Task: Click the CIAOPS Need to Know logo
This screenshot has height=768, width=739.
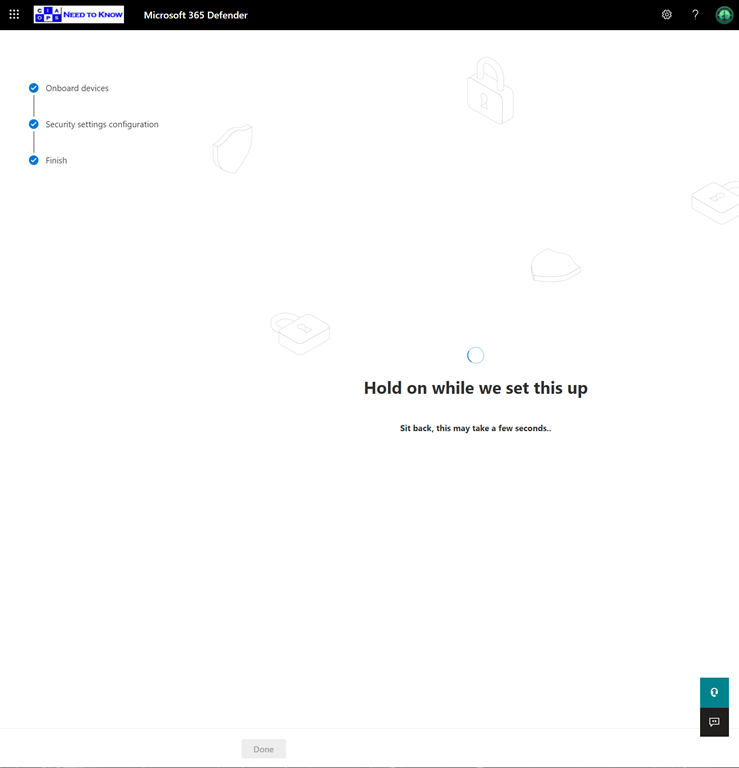Action: 78,15
